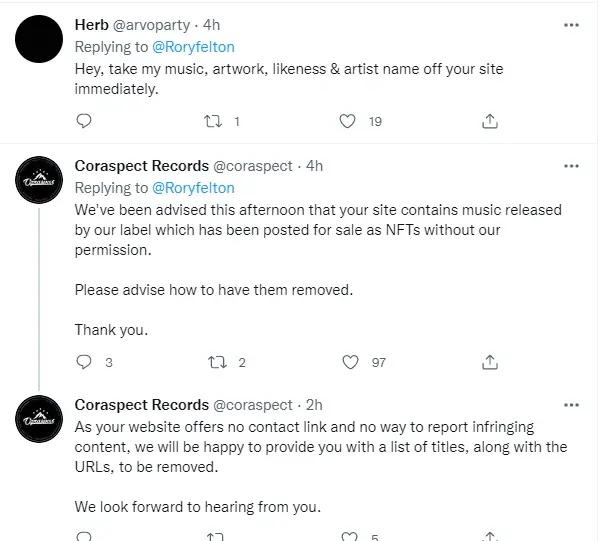600x541 pixels.
Task: View Coraspect Records avatar on 2h tweet
Action: [39, 419]
